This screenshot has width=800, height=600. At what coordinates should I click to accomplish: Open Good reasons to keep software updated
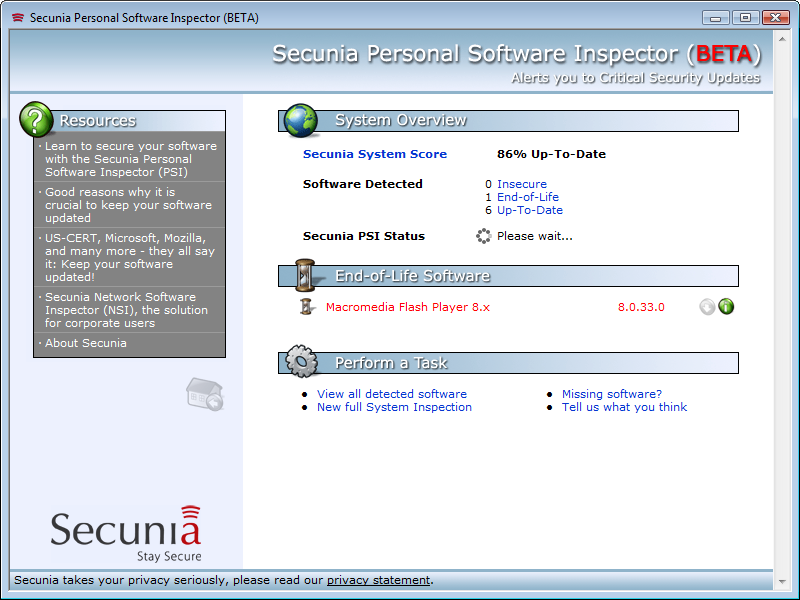pyautogui.click(x=130, y=205)
